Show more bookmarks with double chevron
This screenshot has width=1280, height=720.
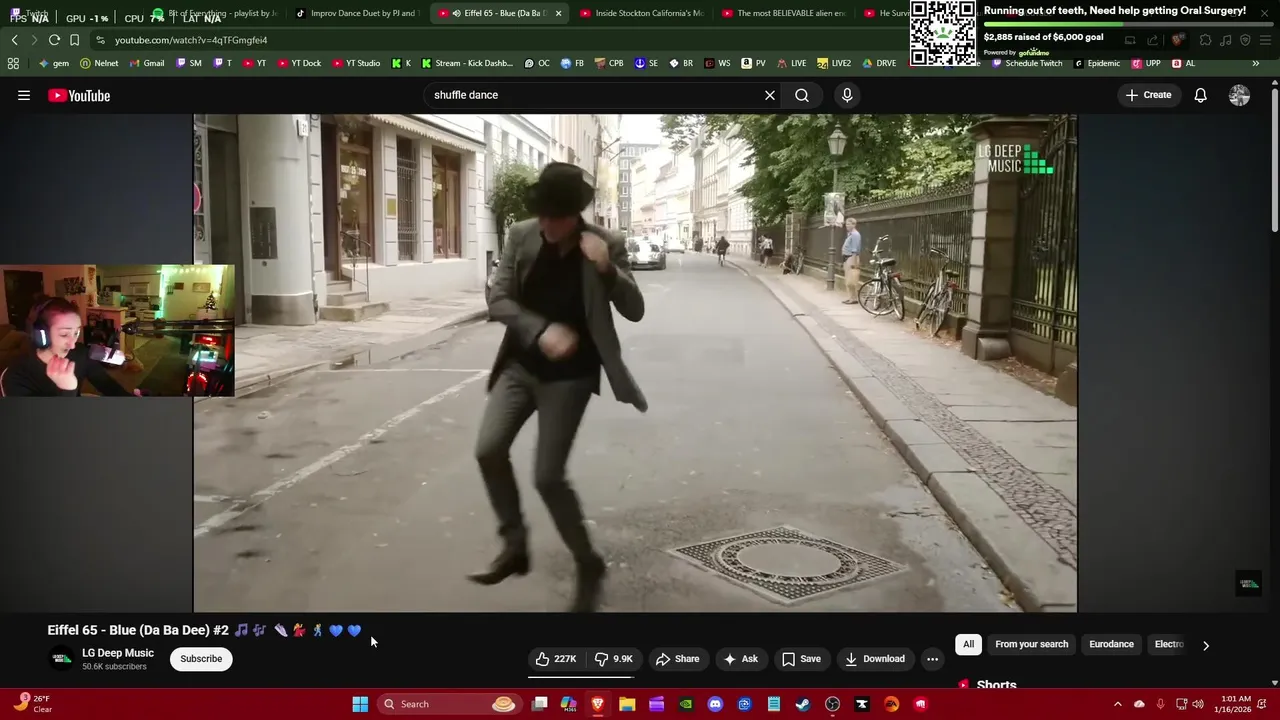tap(1255, 63)
